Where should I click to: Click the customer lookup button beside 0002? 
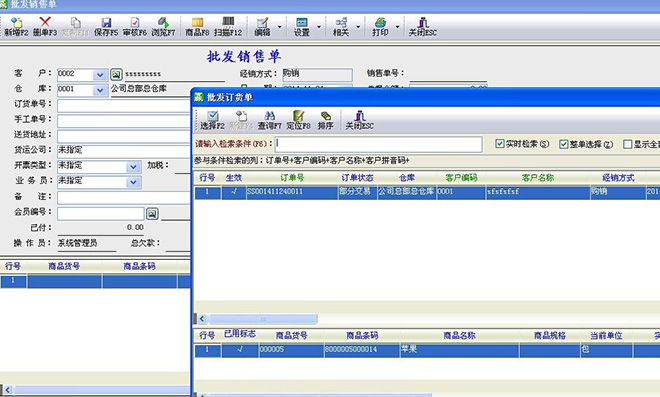(x=116, y=75)
